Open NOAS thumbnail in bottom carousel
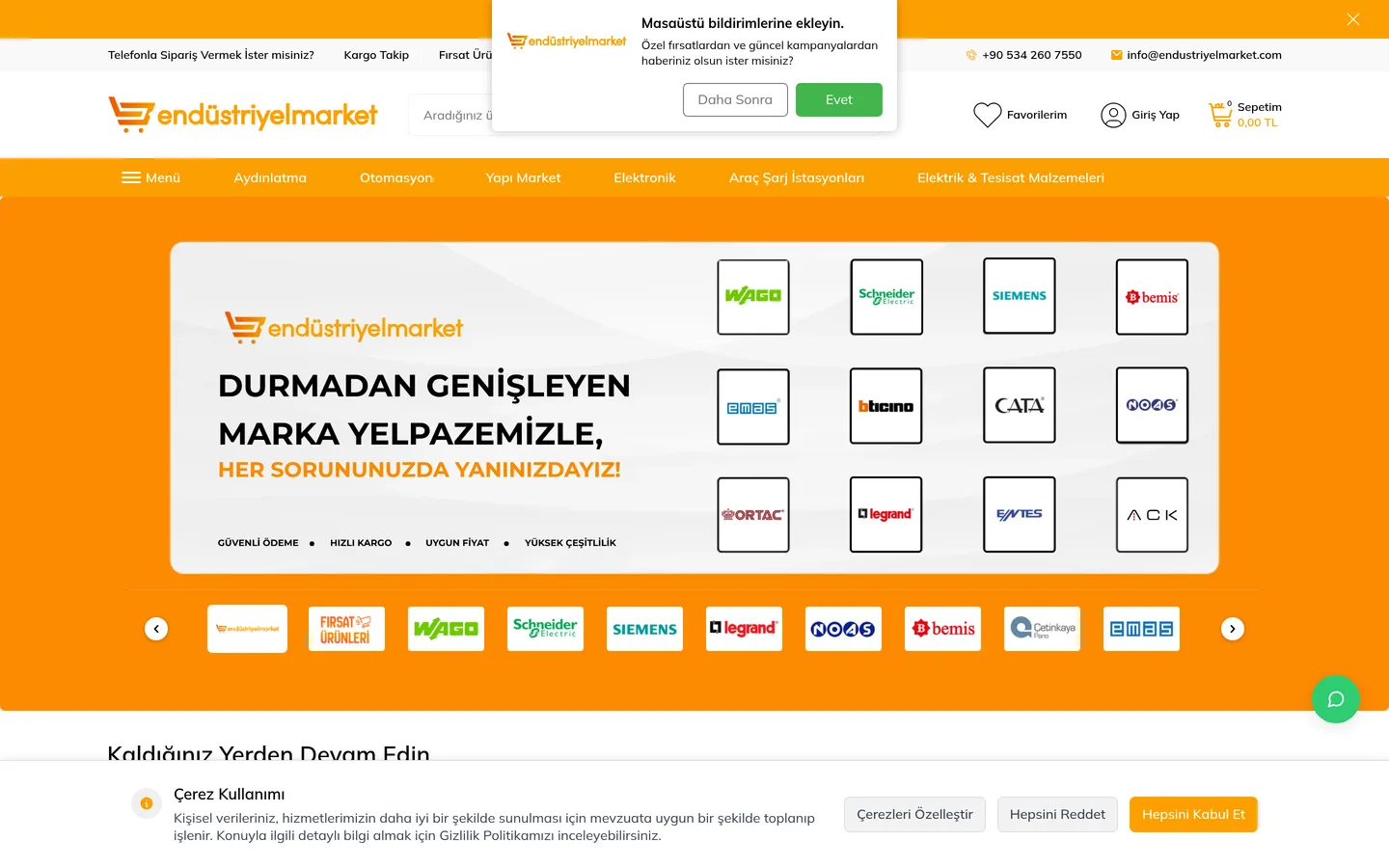 [x=843, y=629]
